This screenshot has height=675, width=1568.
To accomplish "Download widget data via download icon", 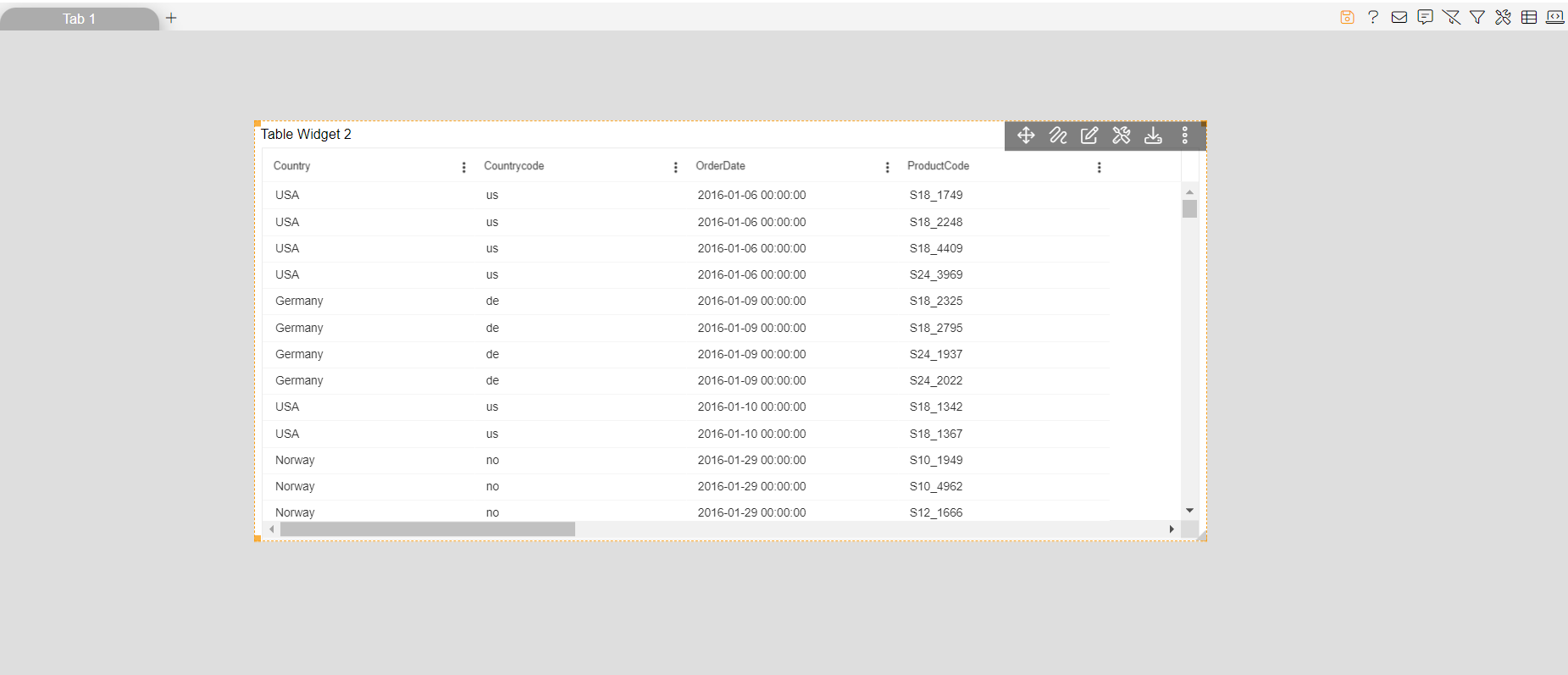I will [x=1153, y=136].
